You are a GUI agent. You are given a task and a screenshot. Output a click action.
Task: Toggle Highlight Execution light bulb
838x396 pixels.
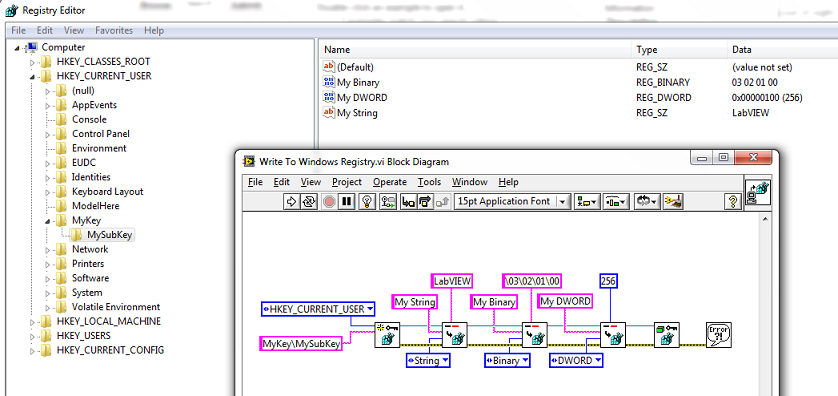coord(367,201)
